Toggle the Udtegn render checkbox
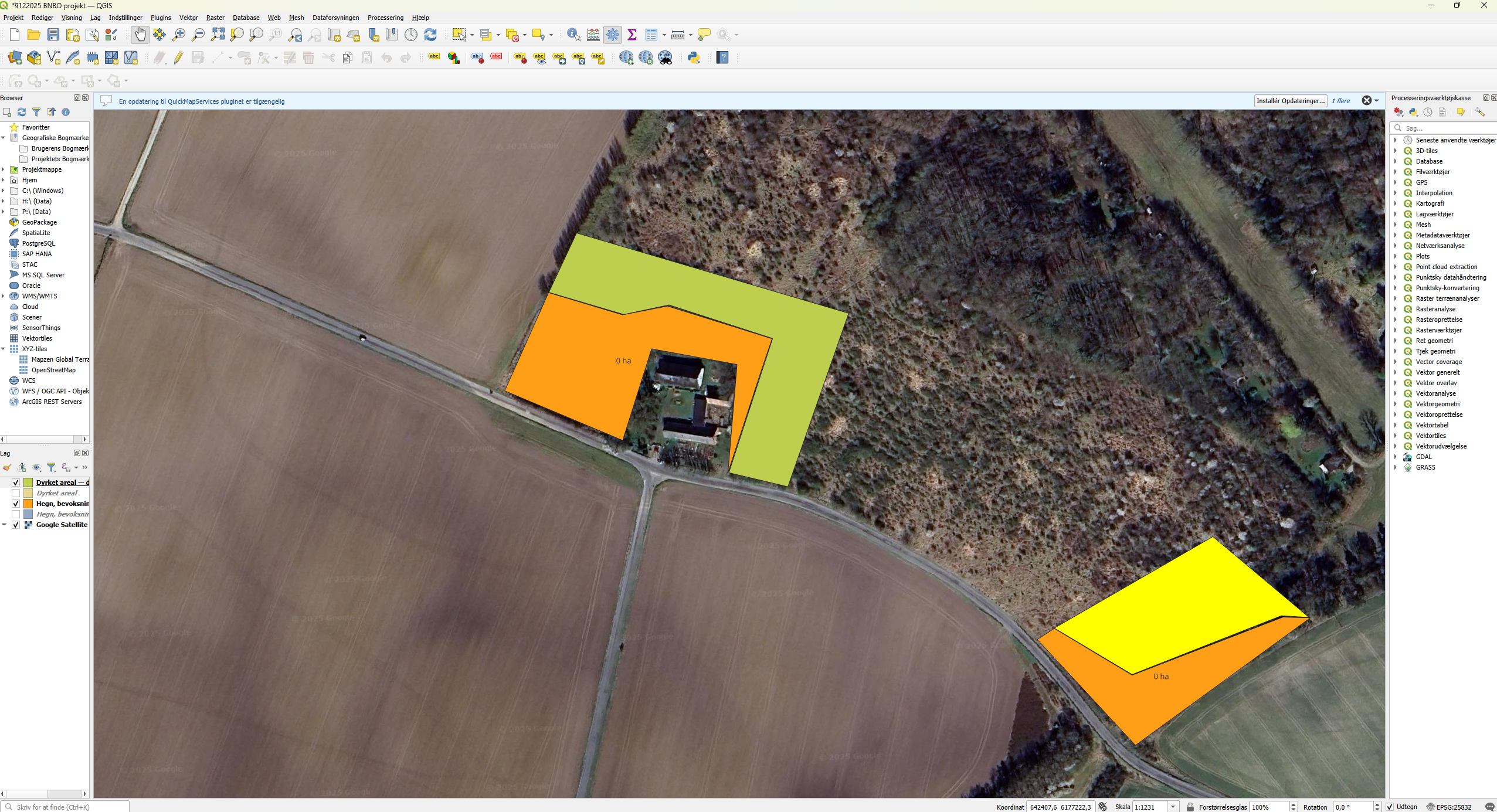1497x812 pixels. pyautogui.click(x=1389, y=807)
